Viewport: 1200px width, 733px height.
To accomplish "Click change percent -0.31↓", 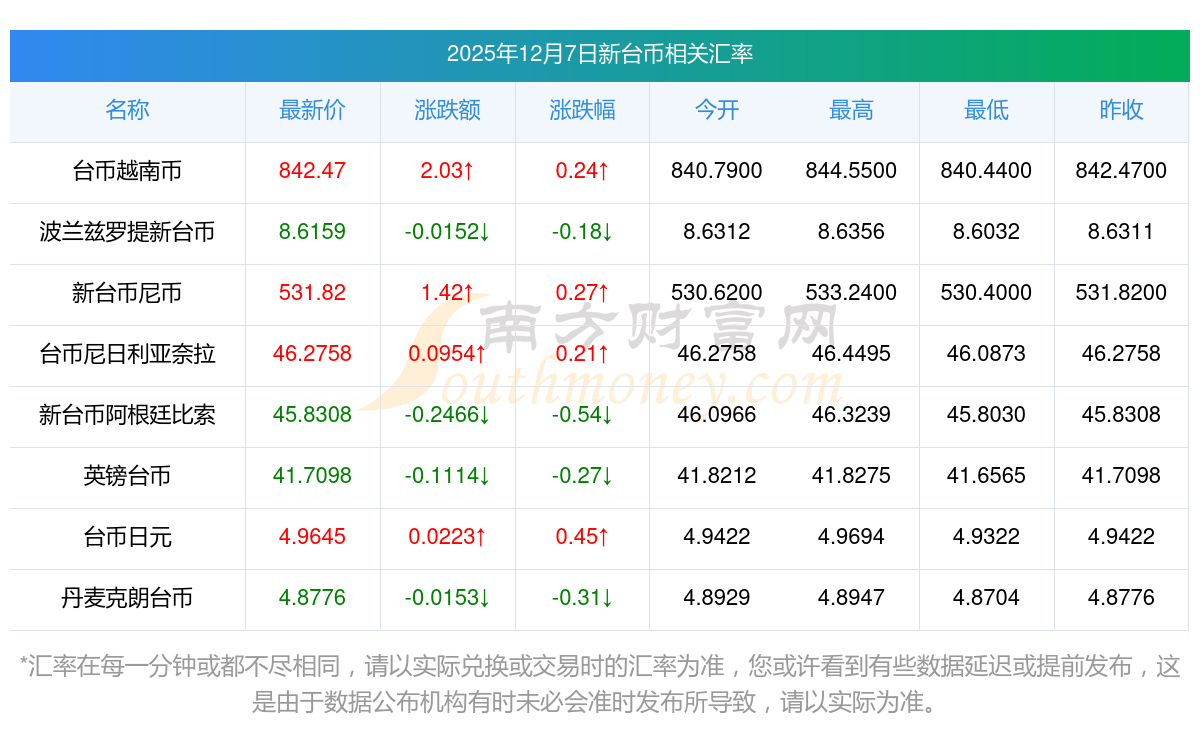I will click(582, 598).
